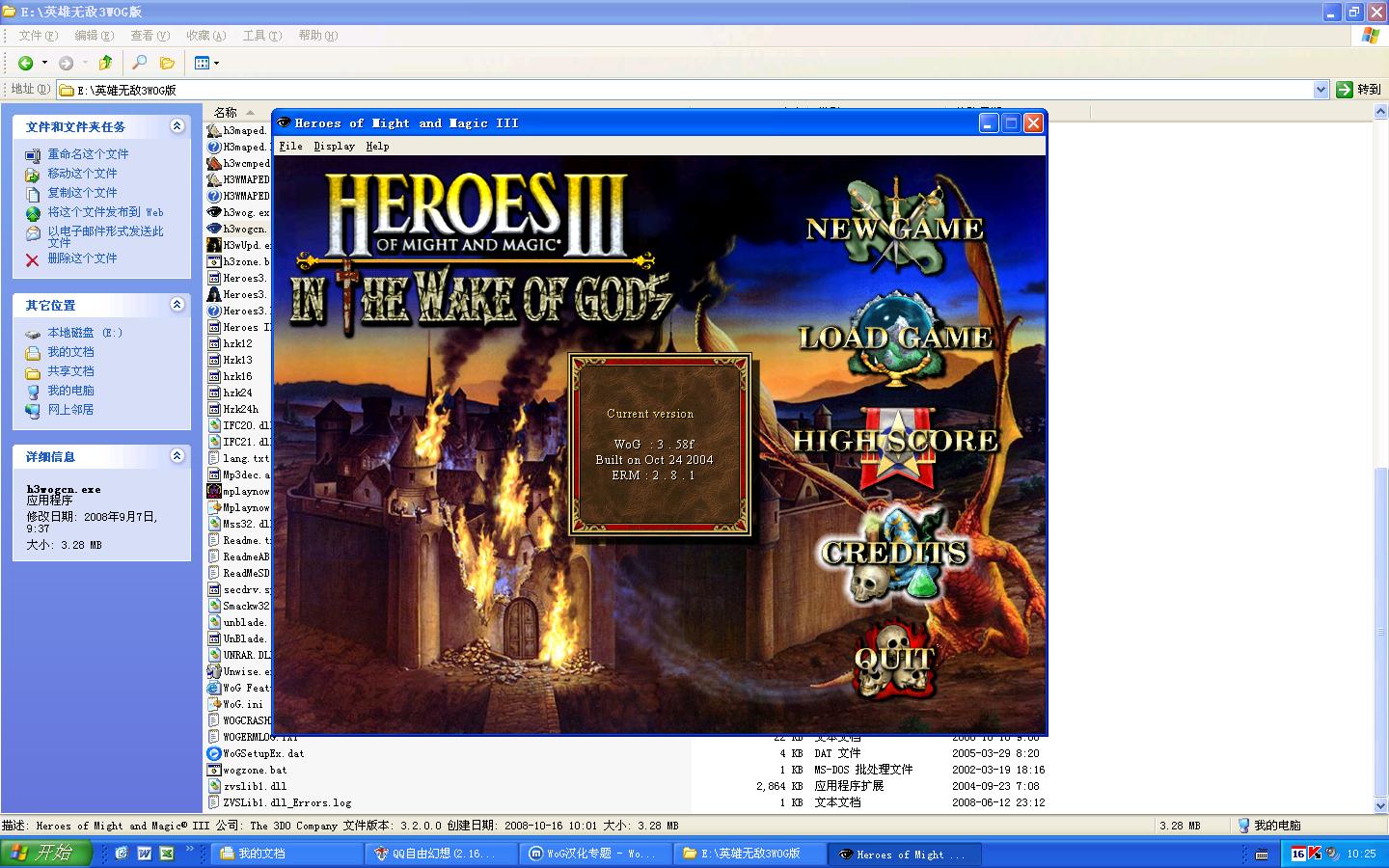The image size is (1389, 868).
Task: Click 重命名这个文件 task link
Action: [x=88, y=154]
